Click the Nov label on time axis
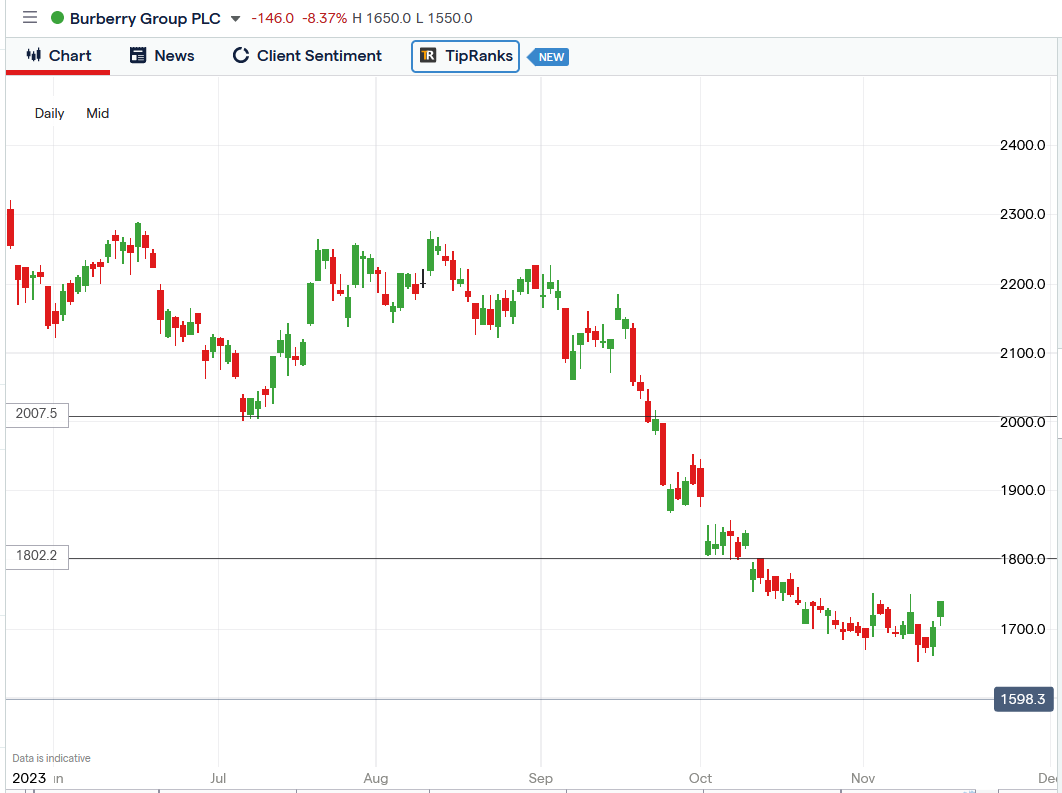The height and width of the screenshot is (793, 1062). click(864, 778)
